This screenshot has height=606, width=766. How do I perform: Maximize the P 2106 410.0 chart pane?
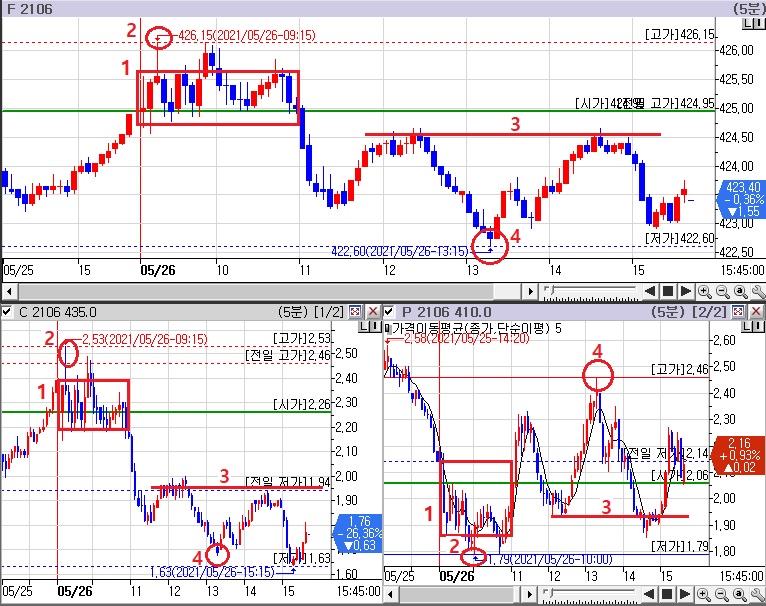click(738, 311)
